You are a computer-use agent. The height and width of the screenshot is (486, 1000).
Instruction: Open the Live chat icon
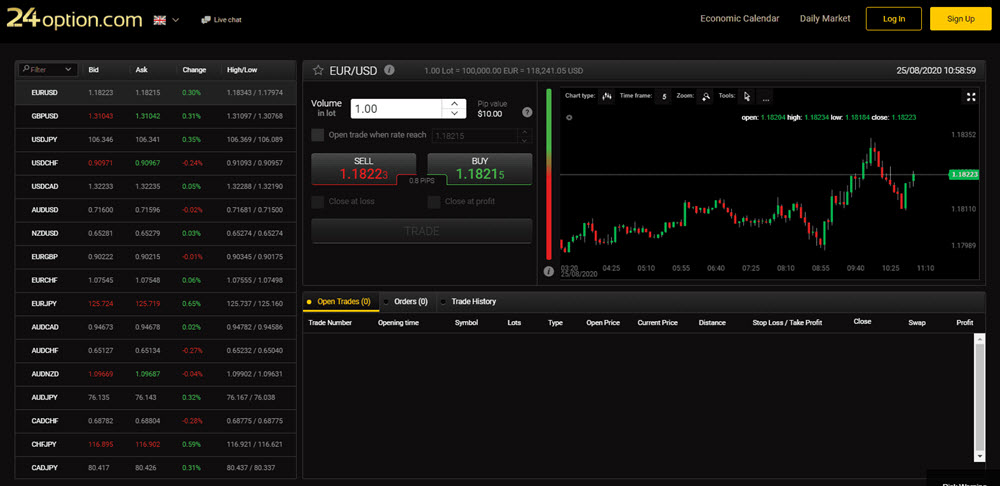pos(205,20)
